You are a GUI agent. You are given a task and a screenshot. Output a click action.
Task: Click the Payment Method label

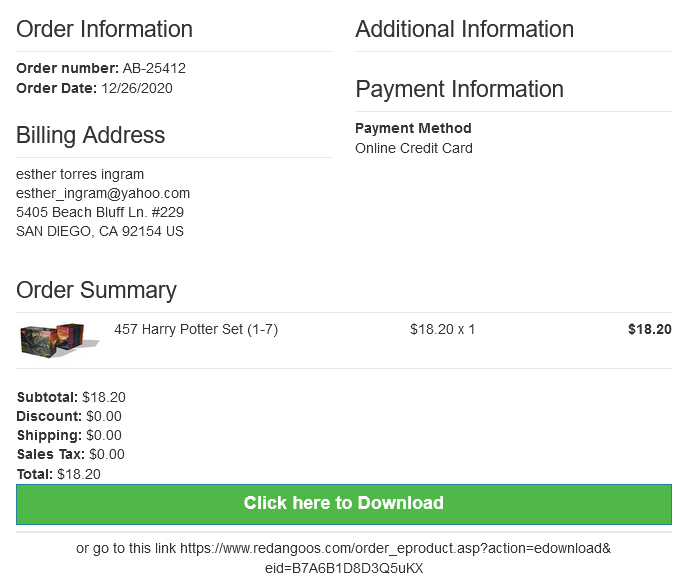413,128
